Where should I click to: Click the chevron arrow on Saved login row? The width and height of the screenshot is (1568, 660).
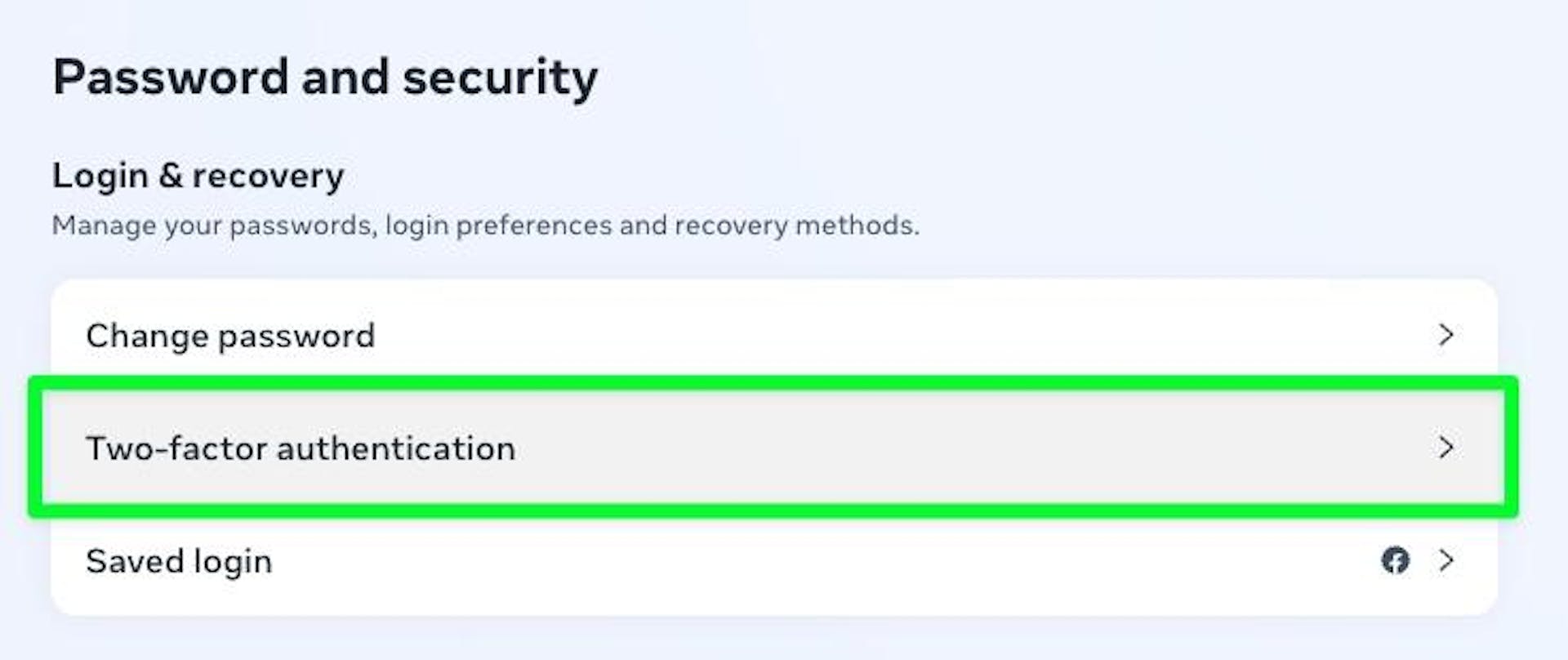[x=1445, y=560]
